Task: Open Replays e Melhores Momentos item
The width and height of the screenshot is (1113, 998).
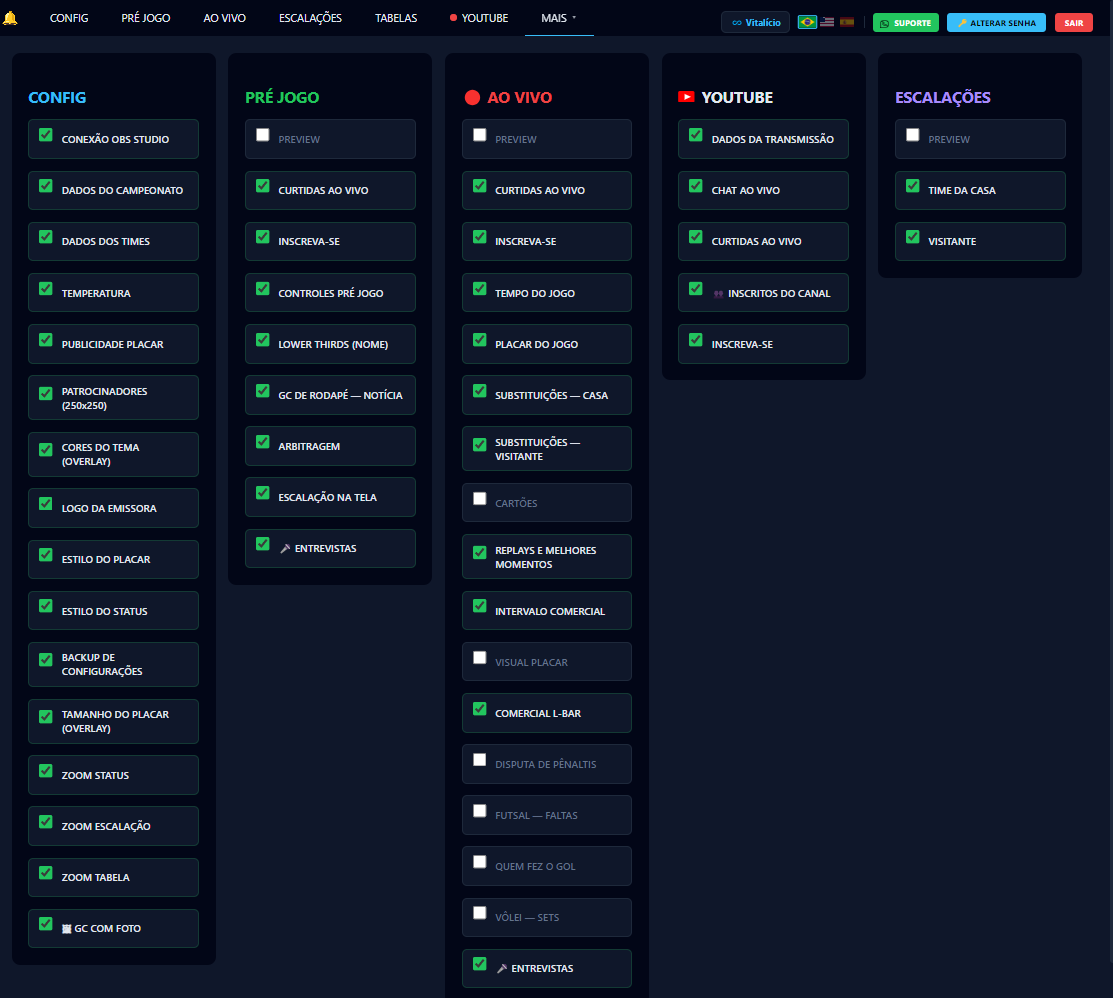Action: [x=547, y=556]
